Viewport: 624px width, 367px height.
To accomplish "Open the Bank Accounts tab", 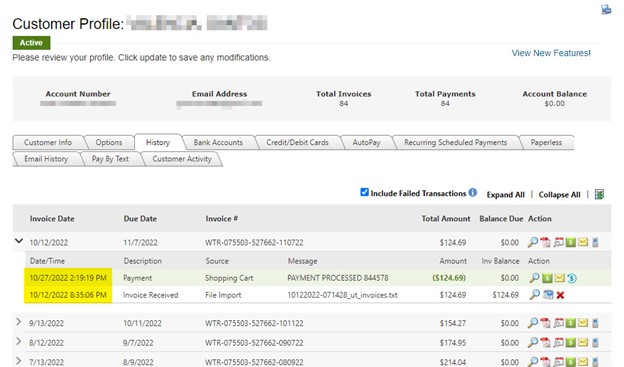I will click(x=218, y=143).
